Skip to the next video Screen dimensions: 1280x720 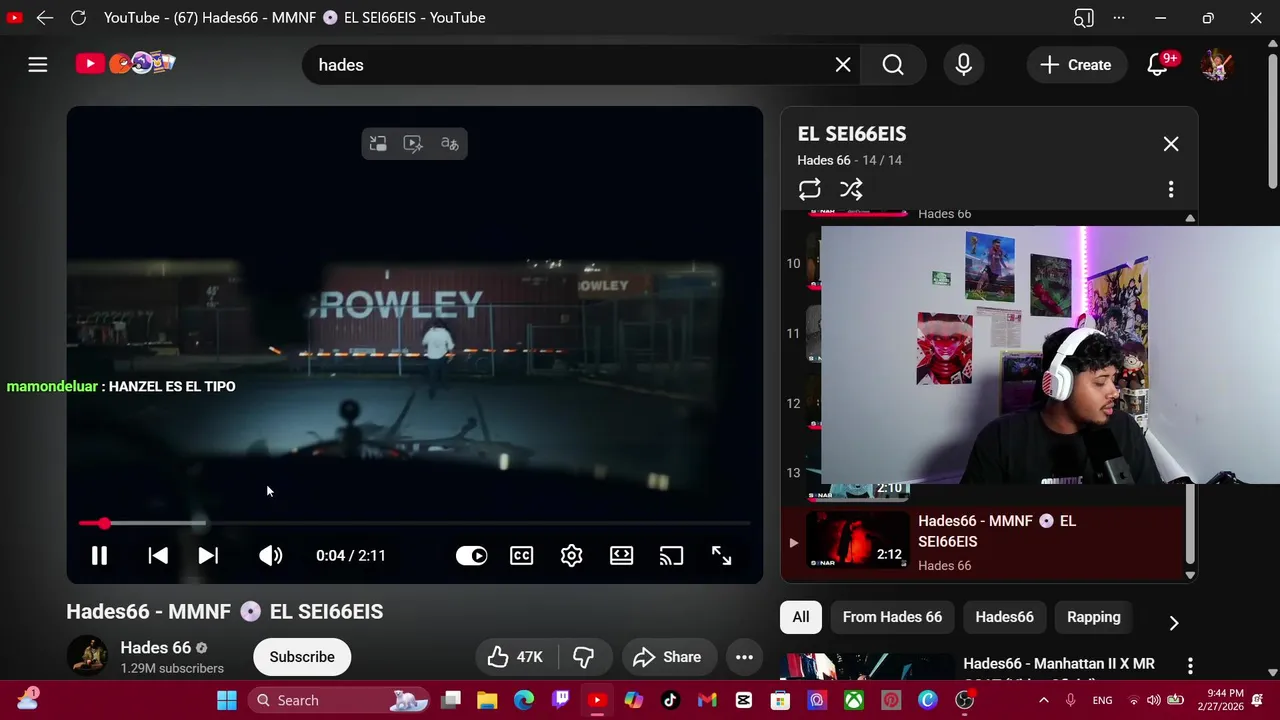click(208, 556)
